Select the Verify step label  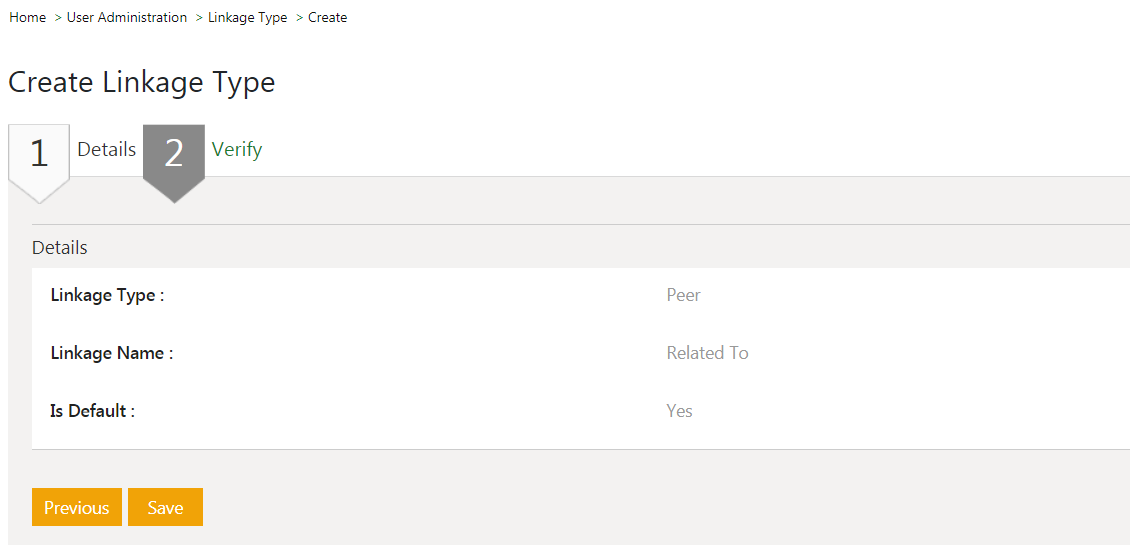(x=237, y=150)
